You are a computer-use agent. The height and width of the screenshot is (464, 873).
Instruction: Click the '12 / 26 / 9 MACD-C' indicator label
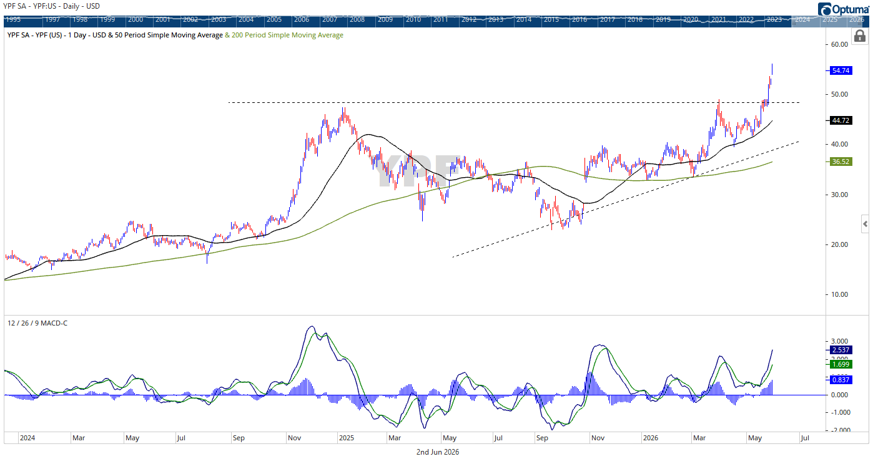[37, 323]
